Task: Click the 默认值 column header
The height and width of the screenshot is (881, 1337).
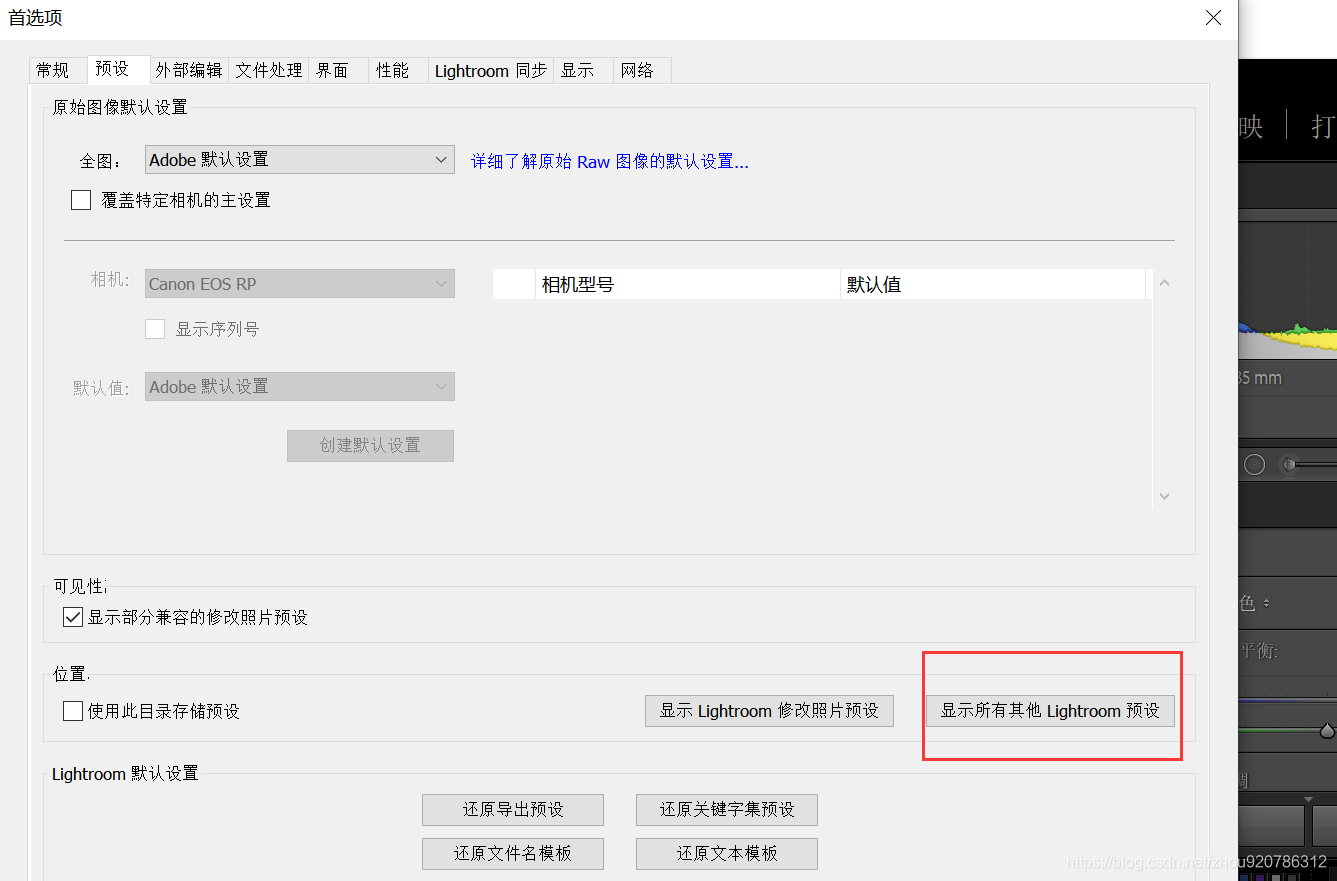Action: tap(993, 285)
